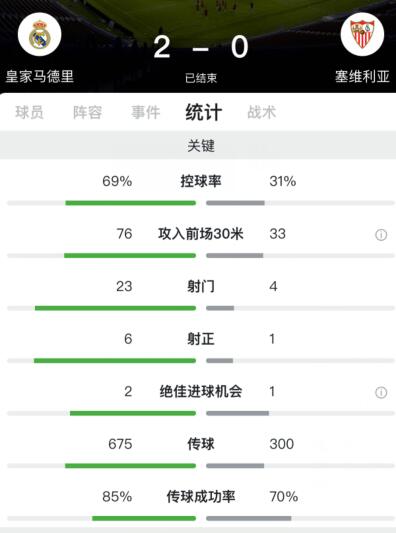Open the Sevilla club crest

[362, 34]
